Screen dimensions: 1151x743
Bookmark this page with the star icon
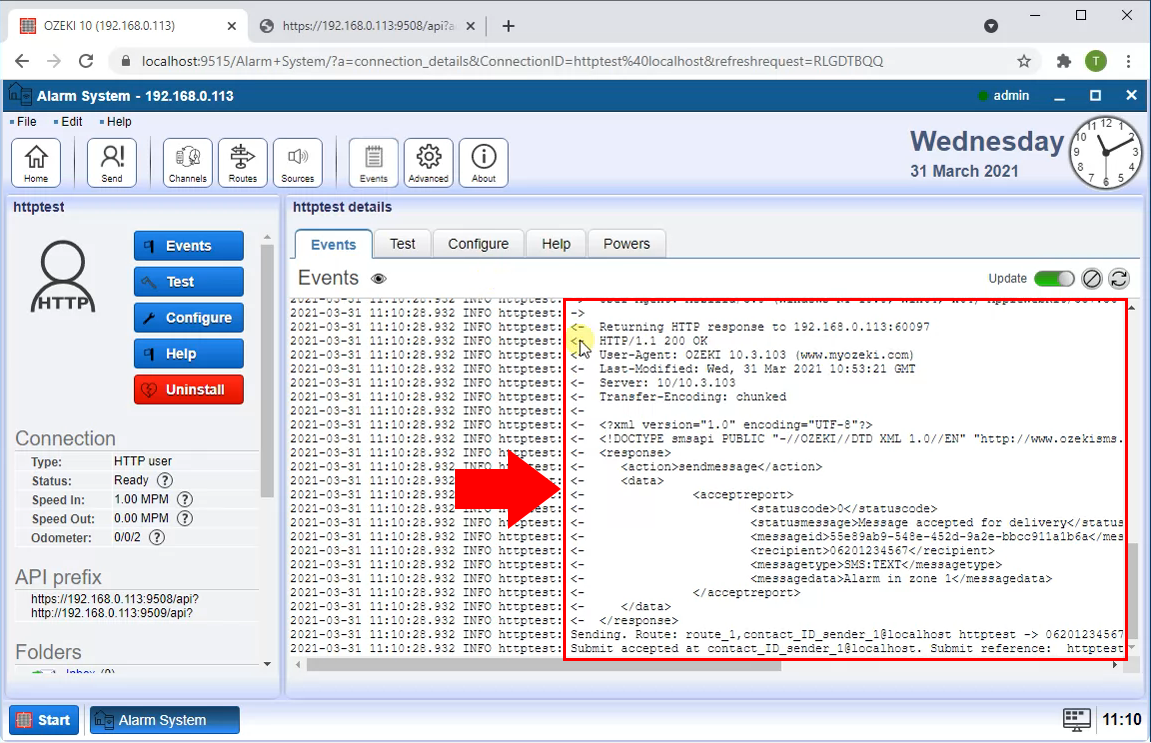pyautogui.click(x=1024, y=61)
